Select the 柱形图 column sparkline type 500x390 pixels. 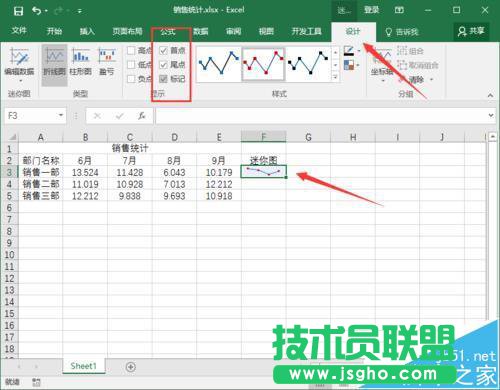click(80, 61)
